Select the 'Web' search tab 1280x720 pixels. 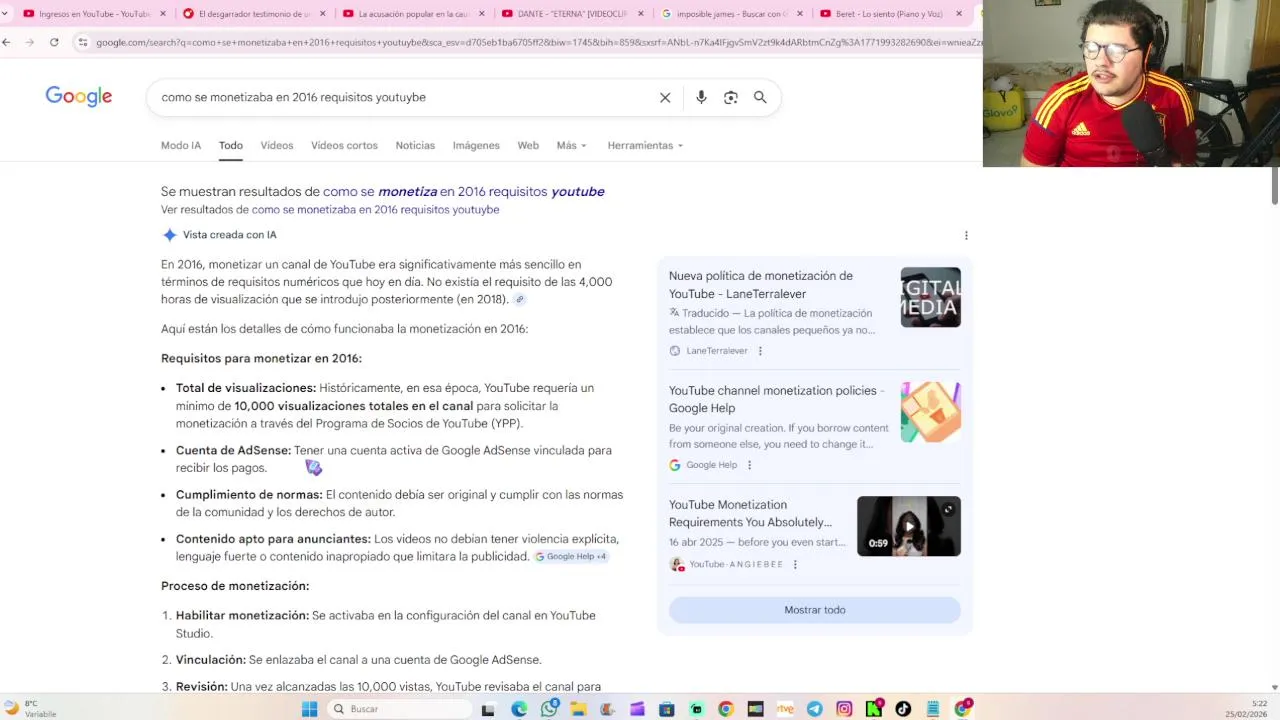coord(528,145)
